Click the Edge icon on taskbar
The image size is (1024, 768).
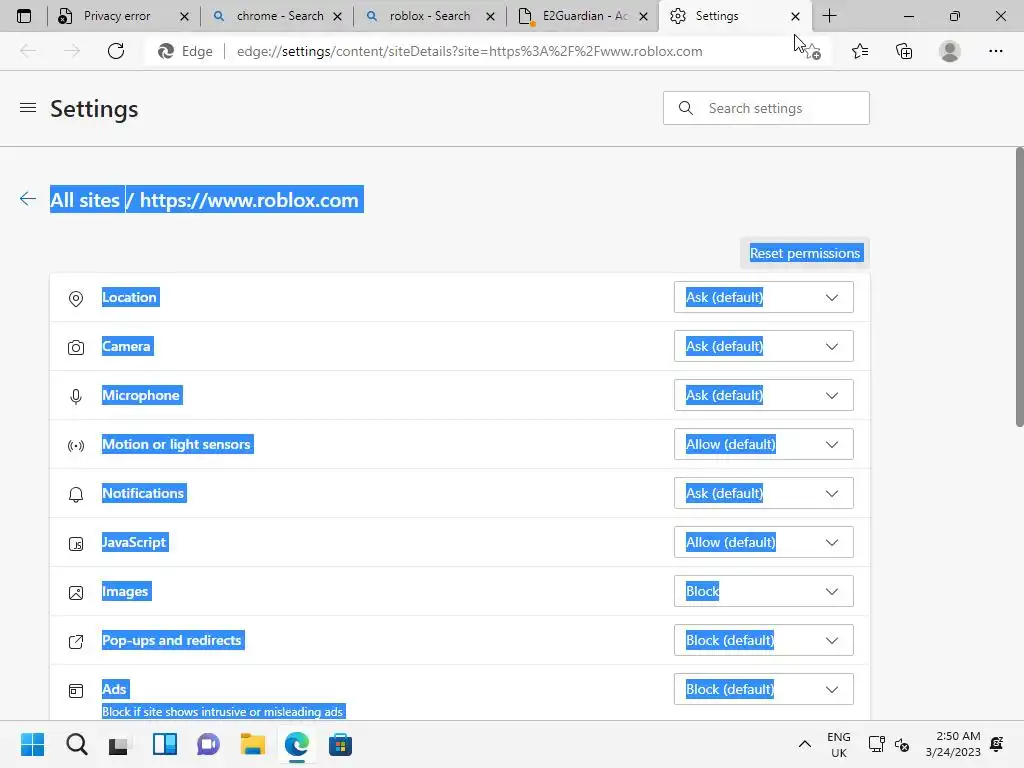pos(296,744)
